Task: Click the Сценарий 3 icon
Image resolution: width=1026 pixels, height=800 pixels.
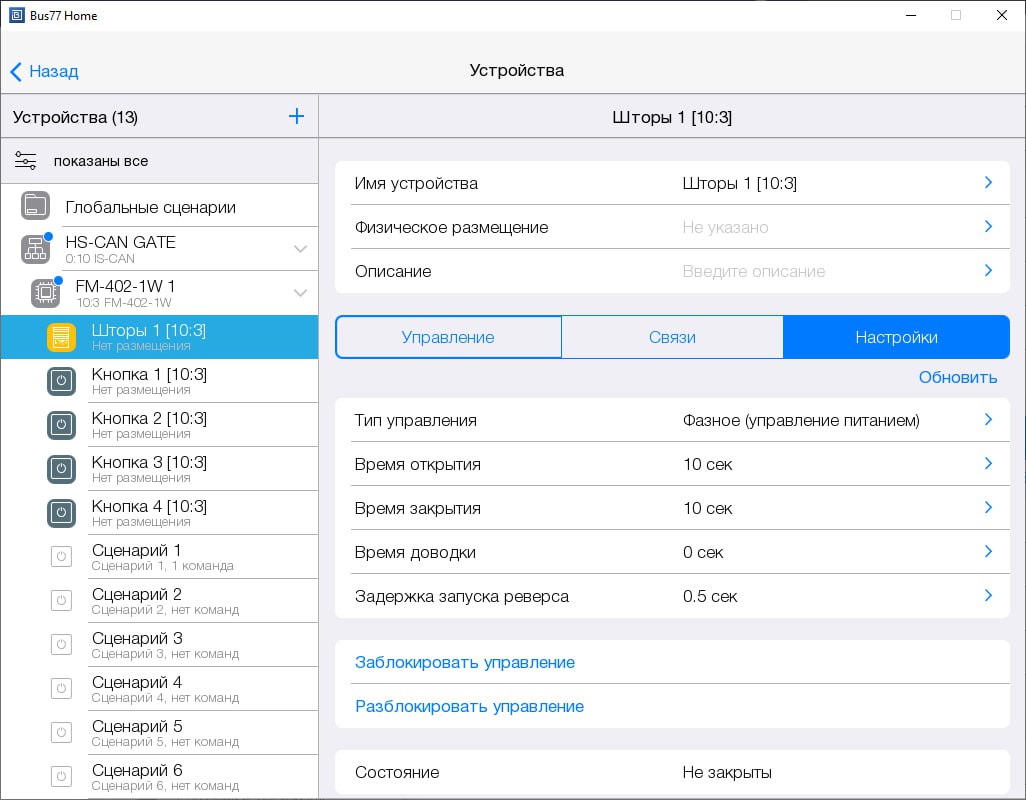Action: click(61, 645)
